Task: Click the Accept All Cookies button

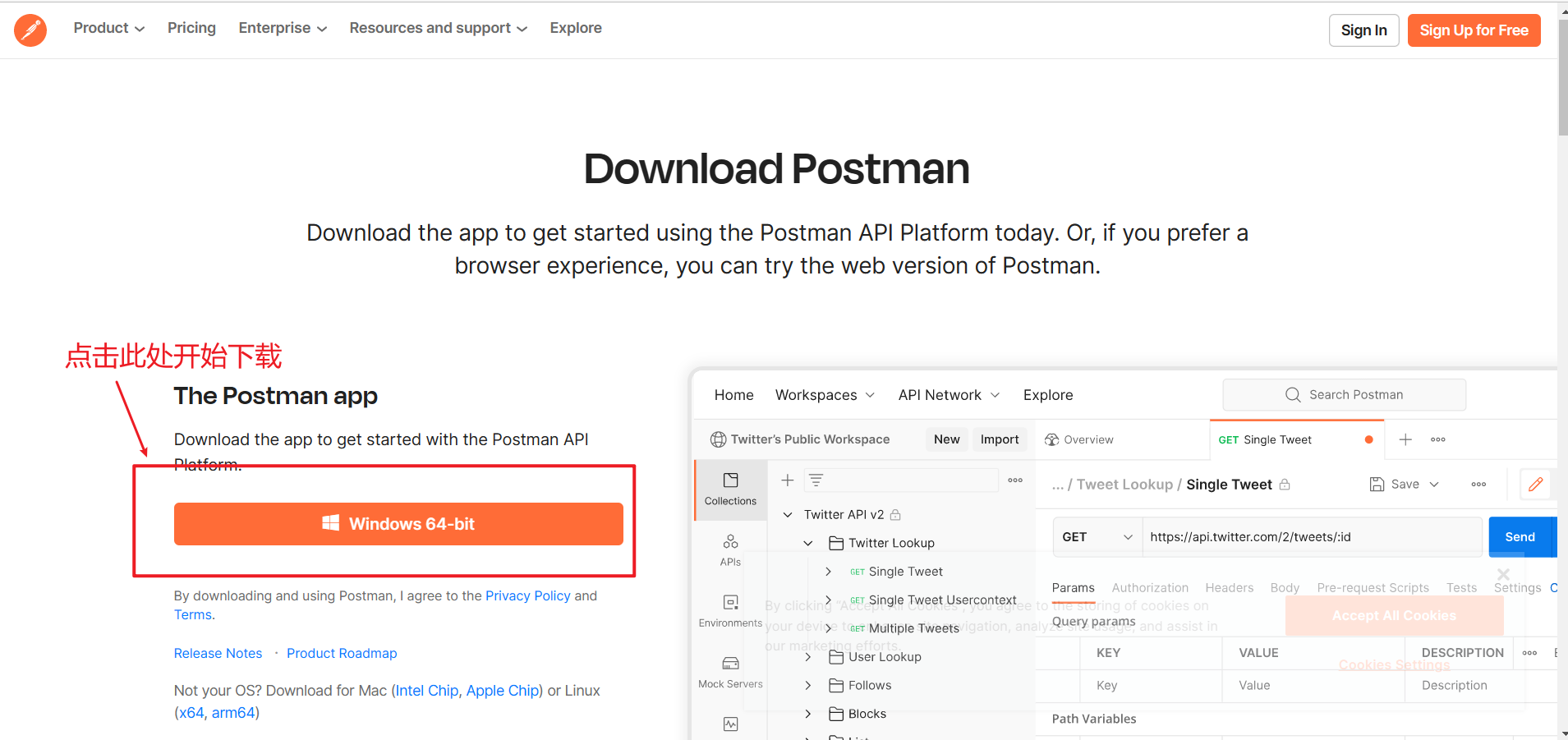Action: point(1394,615)
